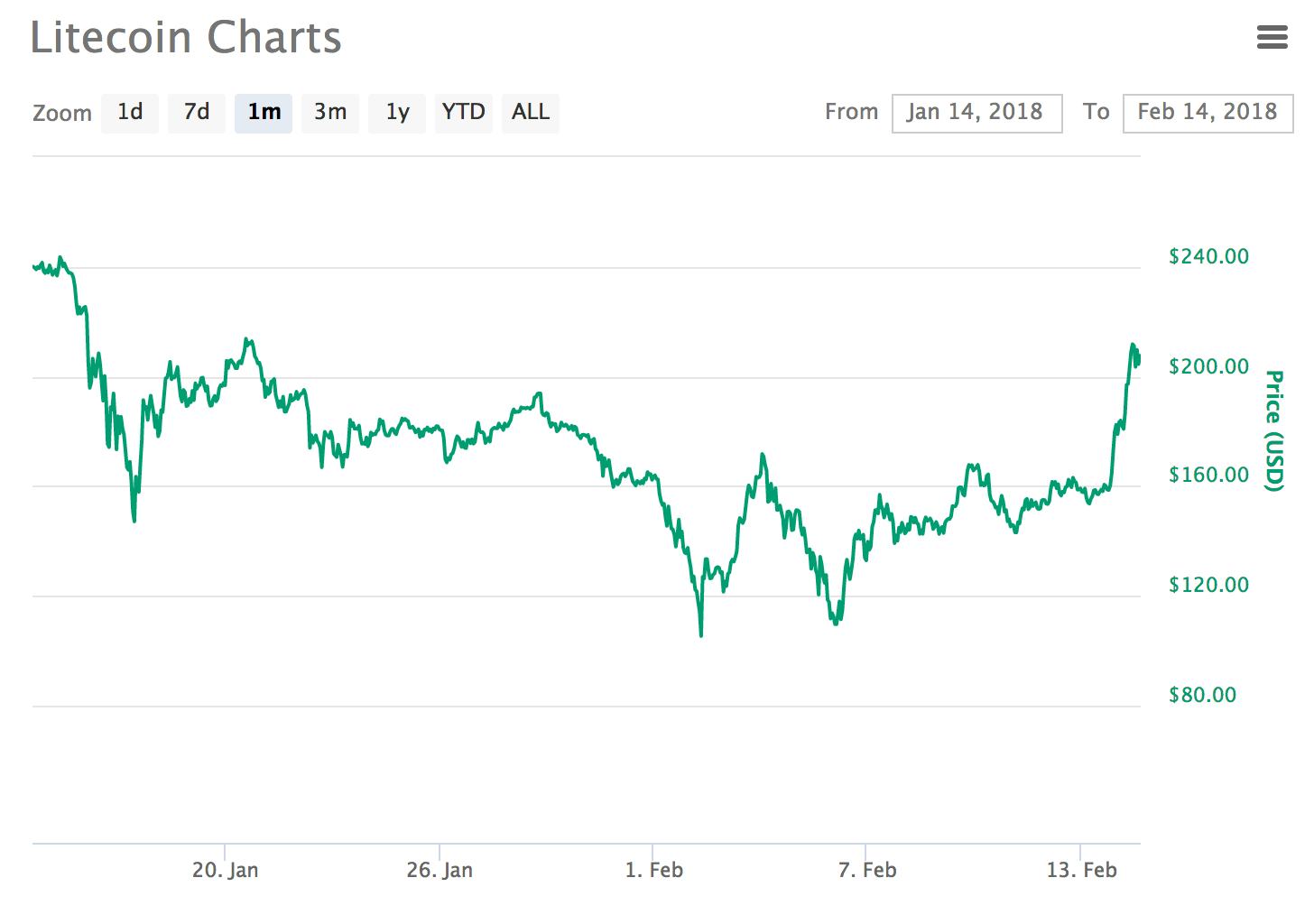Switch to the 3m zoom range

click(x=330, y=112)
